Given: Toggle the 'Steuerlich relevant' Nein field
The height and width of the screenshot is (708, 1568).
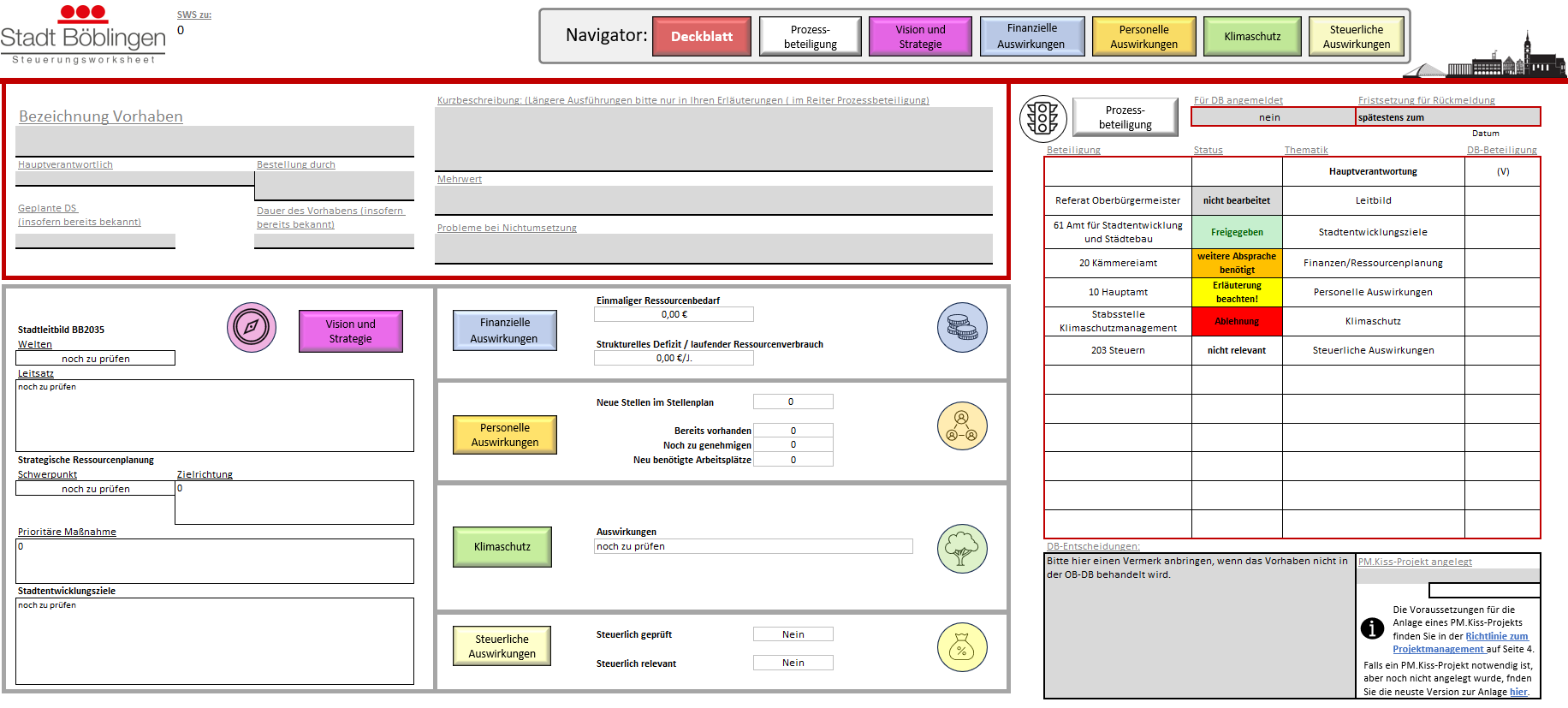Looking at the screenshot, I should (x=793, y=663).
